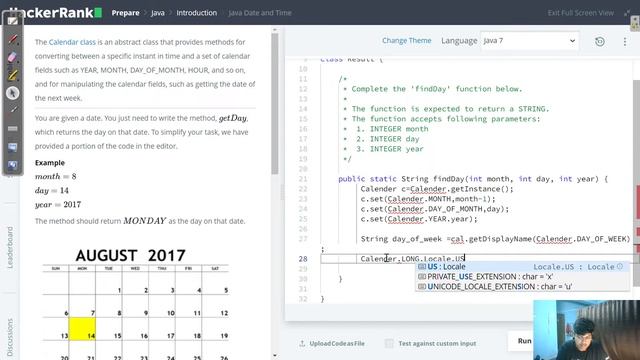Click the problem description scrollbar thumb
The height and width of the screenshot is (360, 640).
pos(275,103)
